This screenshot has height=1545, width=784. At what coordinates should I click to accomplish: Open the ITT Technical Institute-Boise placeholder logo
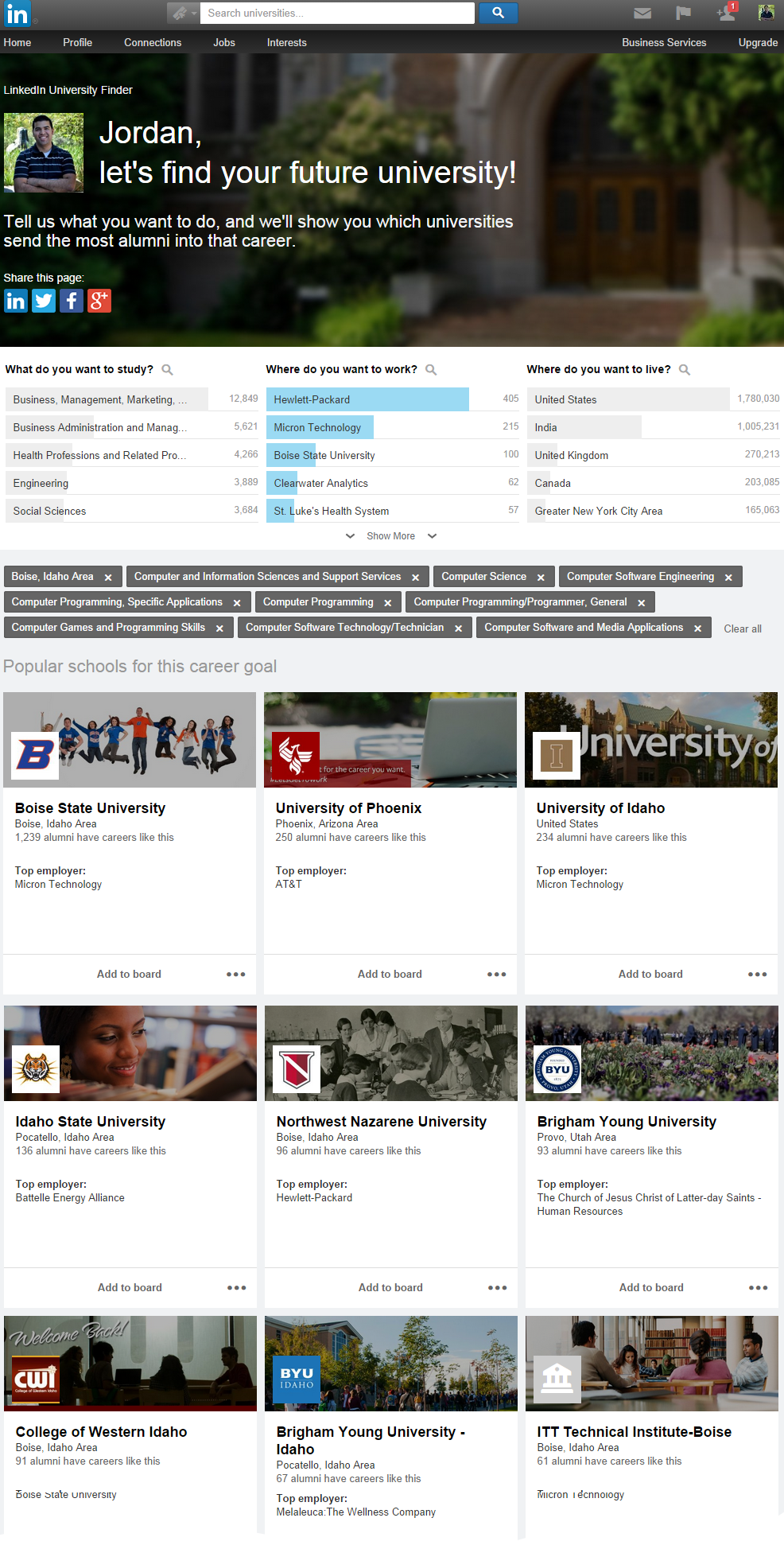coord(557,1379)
